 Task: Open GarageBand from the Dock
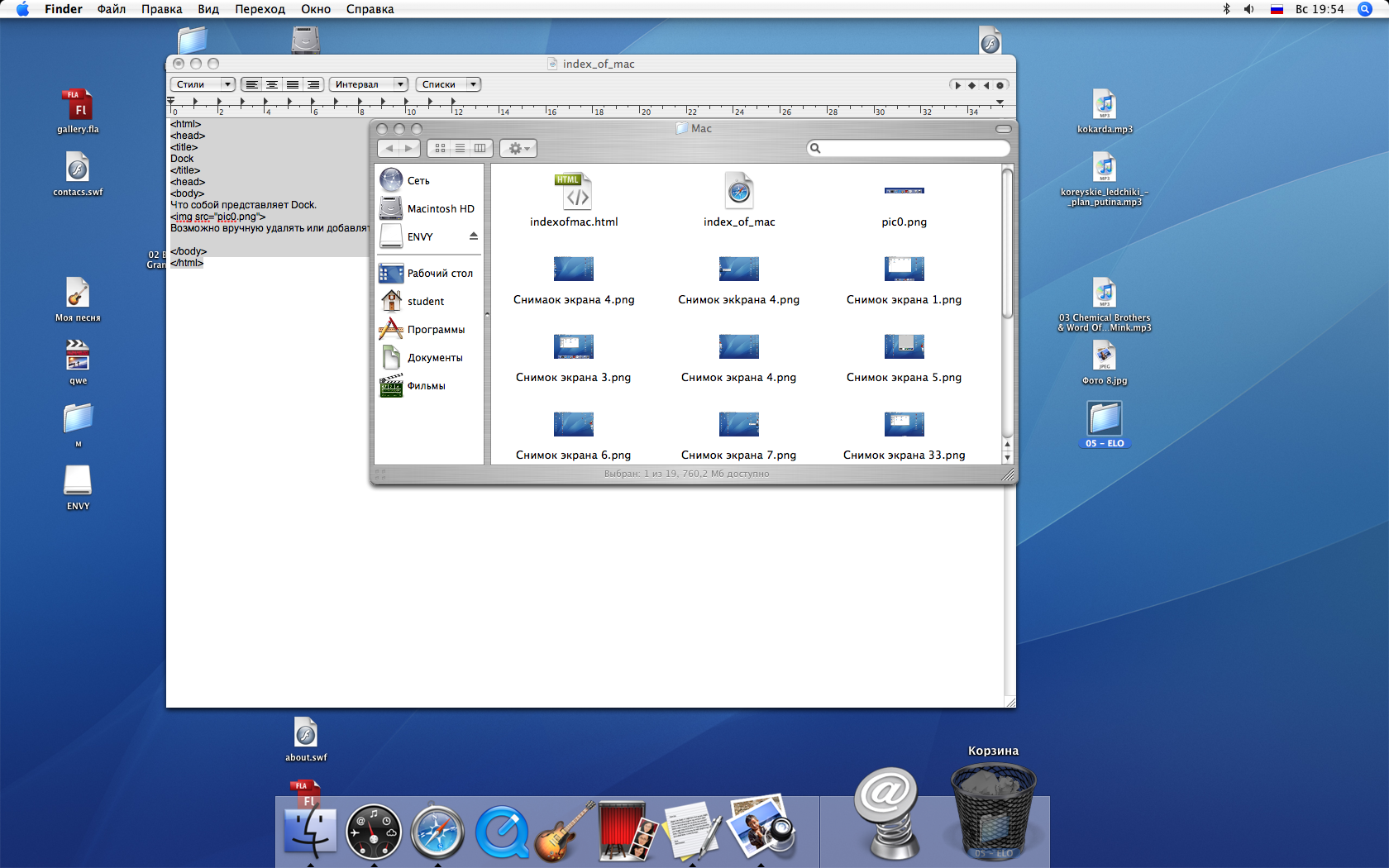pos(565,831)
